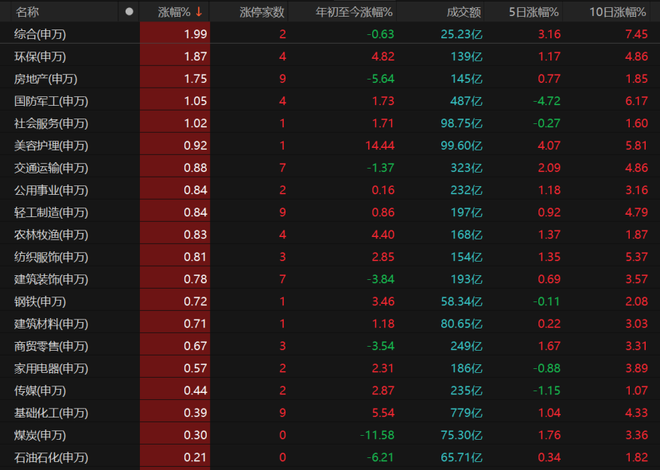
Task: Click the dot icon in the 名称 header
Action: tap(128, 12)
